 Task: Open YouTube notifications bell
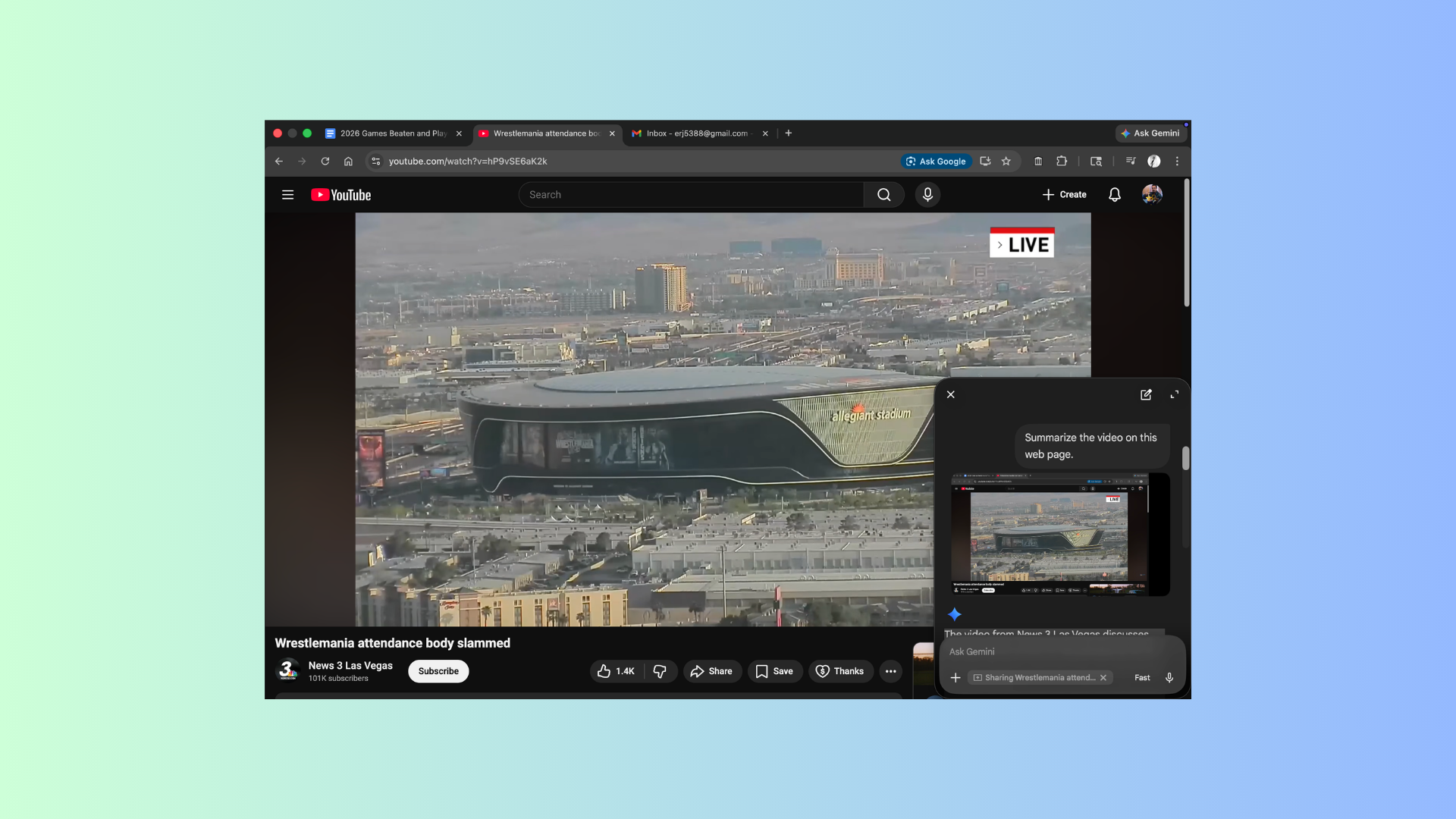(x=1114, y=195)
